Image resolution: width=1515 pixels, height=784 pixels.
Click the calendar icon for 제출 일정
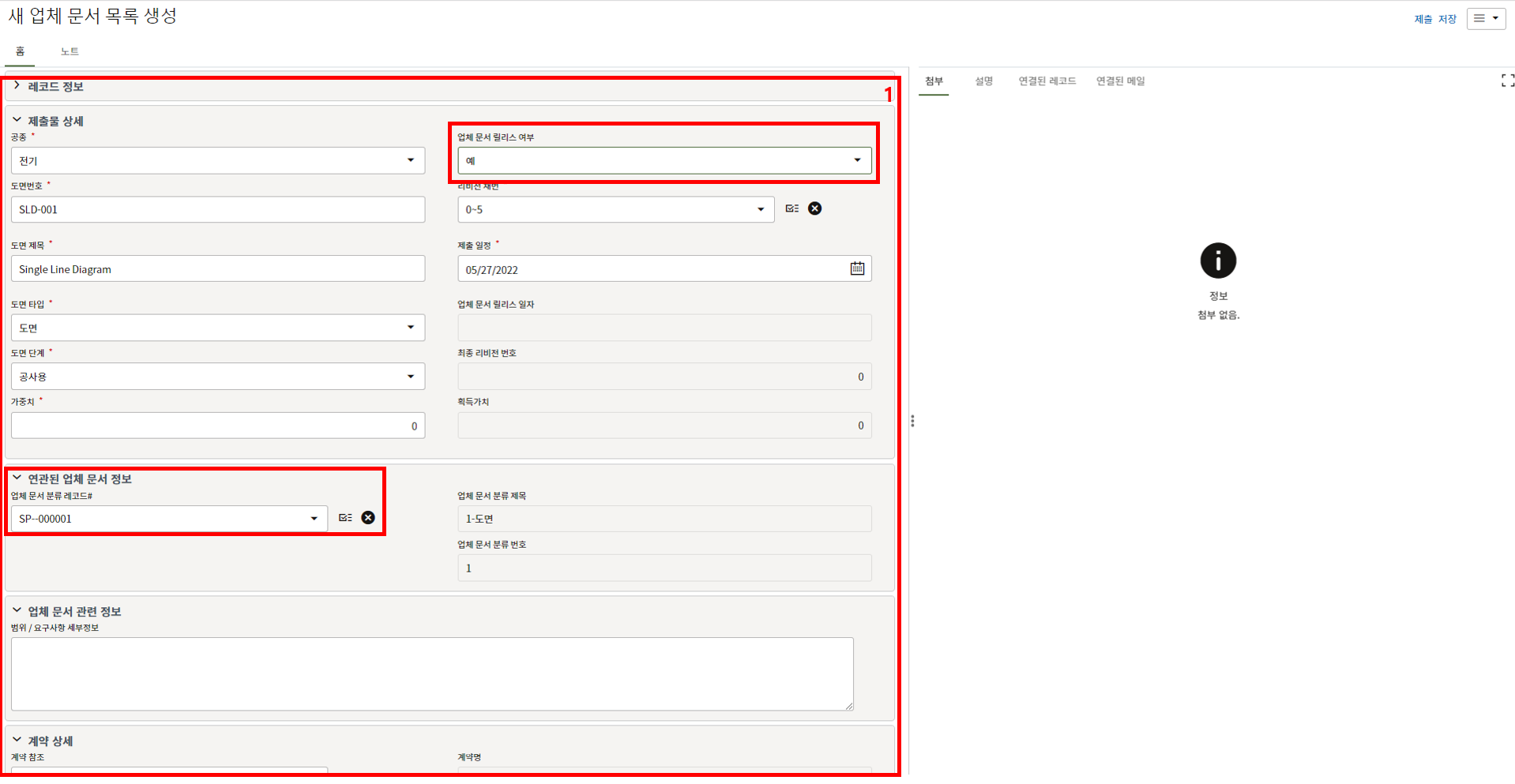coord(857,269)
